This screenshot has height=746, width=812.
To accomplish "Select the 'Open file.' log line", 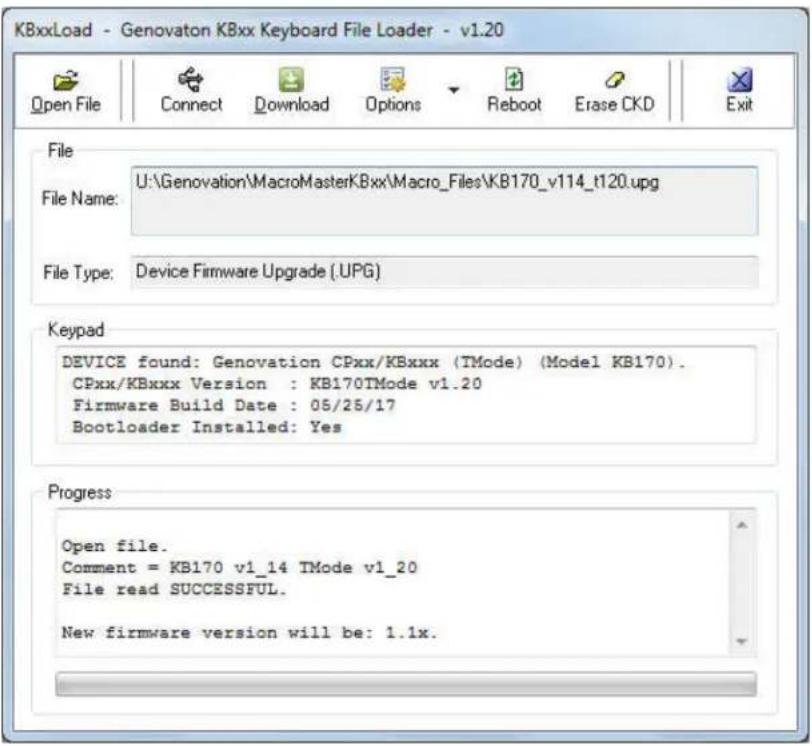I will coord(114,546).
